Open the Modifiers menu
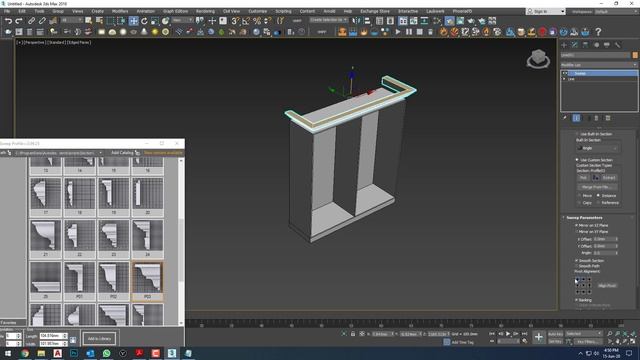This screenshot has height=360, width=640. click(x=120, y=11)
